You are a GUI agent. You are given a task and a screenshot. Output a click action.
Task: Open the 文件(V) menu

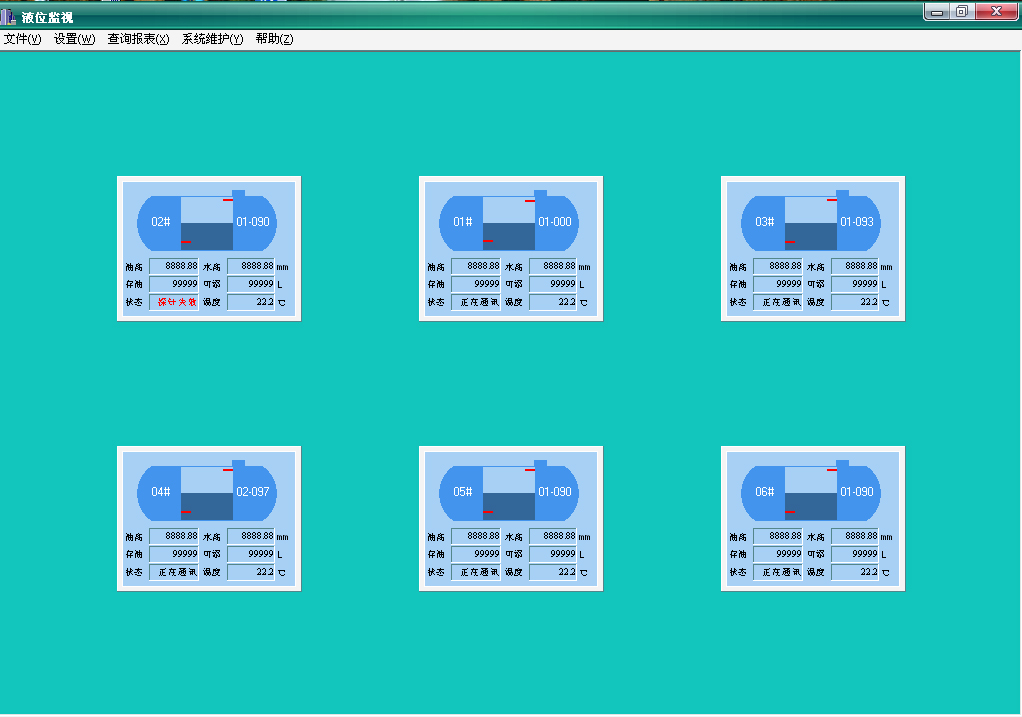(22, 39)
